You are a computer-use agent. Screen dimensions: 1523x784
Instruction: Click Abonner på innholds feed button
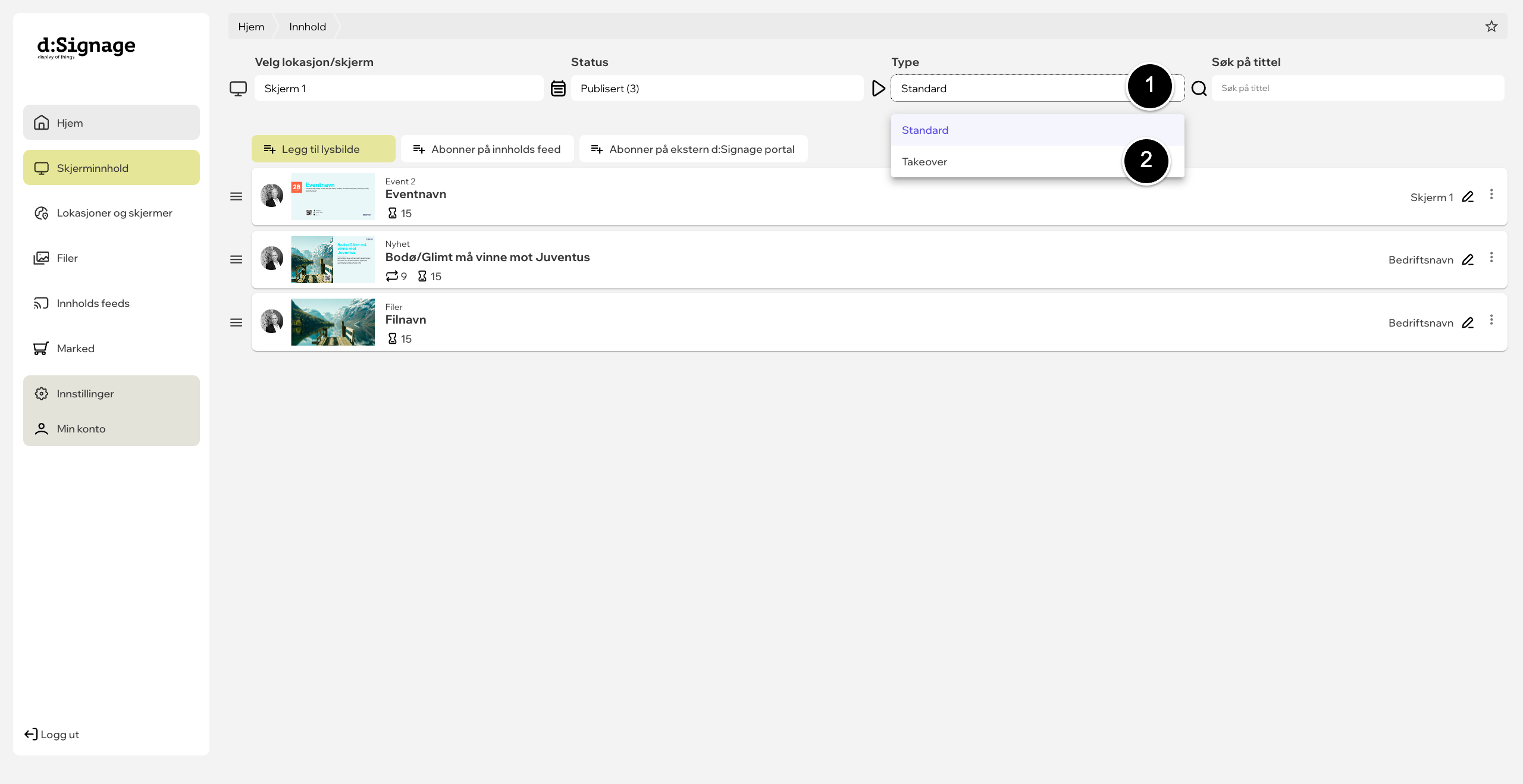(x=487, y=149)
